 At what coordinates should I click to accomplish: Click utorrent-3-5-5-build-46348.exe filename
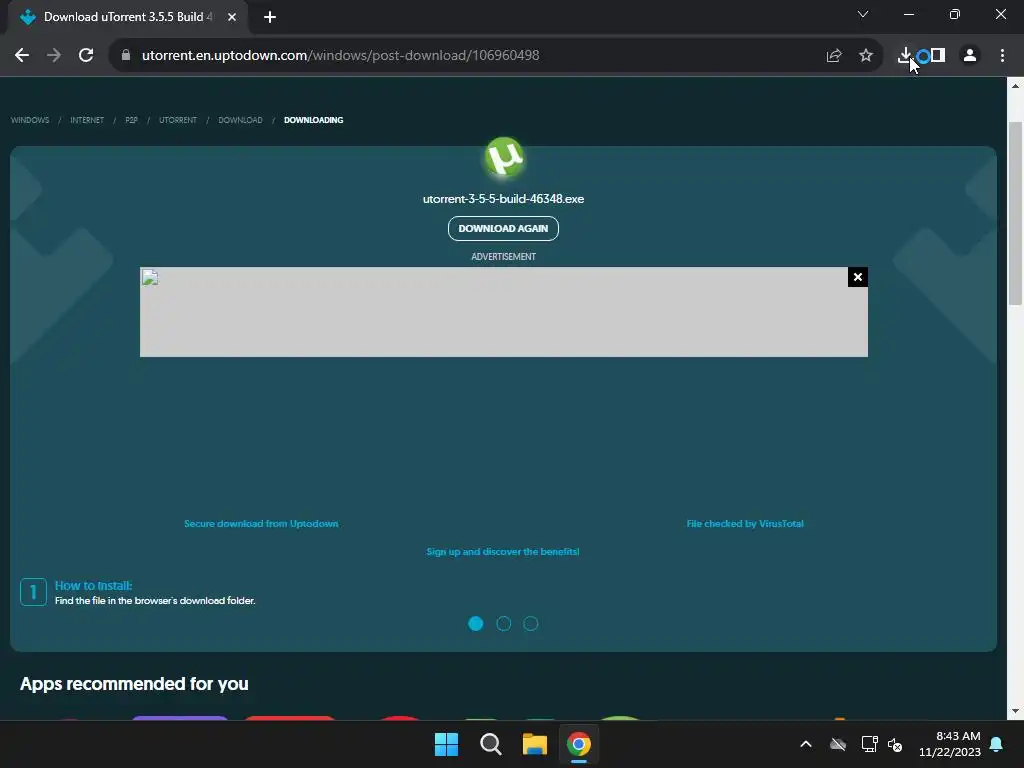click(x=504, y=199)
